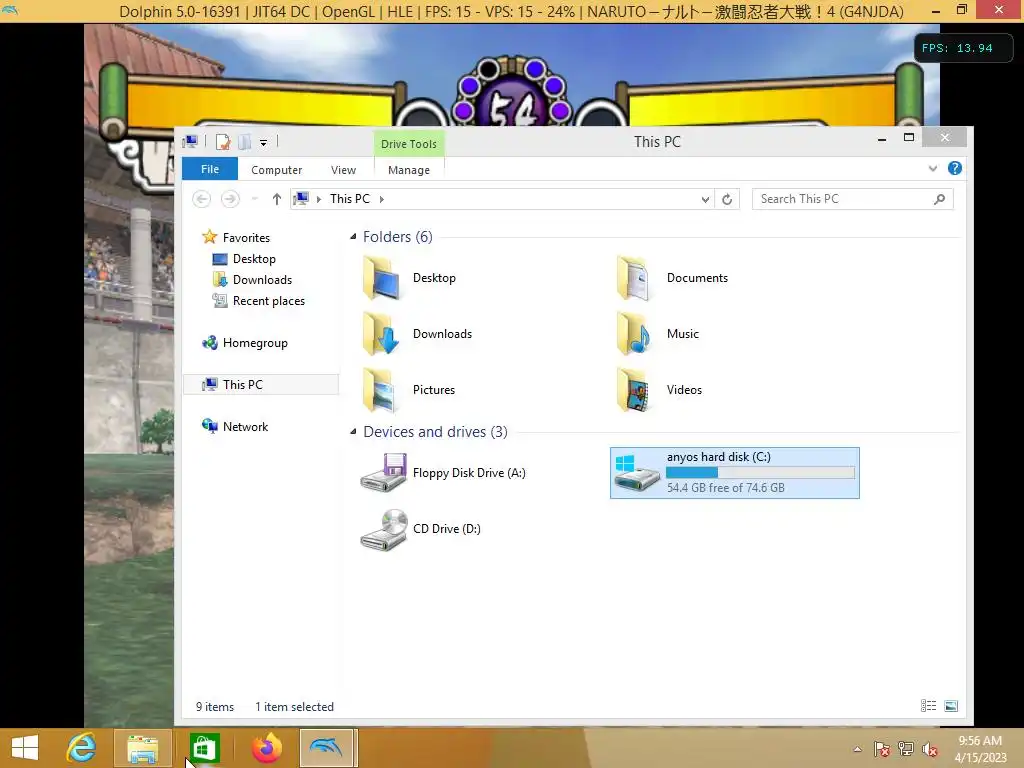Click '9 items' in status bar

(x=215, y=707)
